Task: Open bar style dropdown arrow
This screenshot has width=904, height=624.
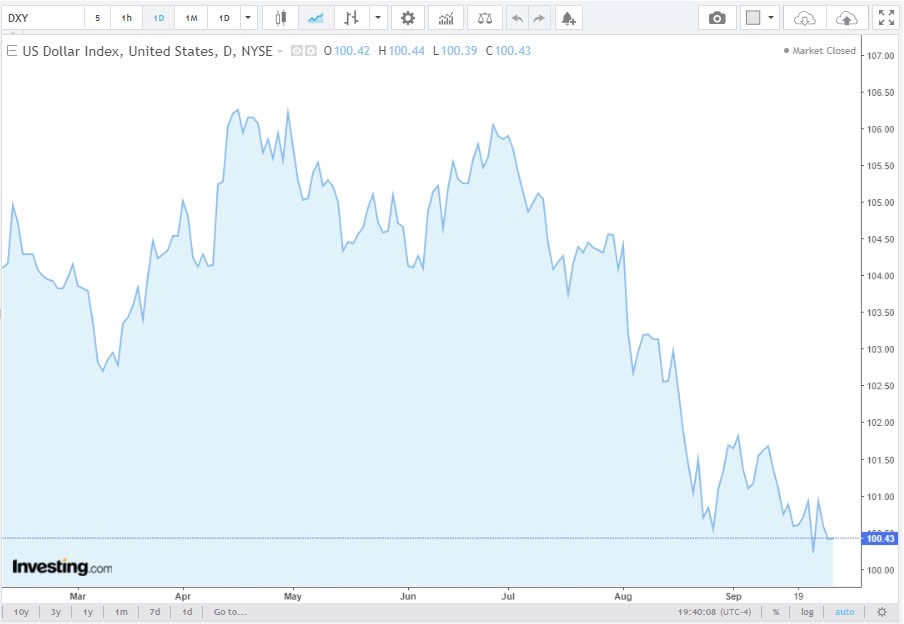Action: tap(377, 18)
